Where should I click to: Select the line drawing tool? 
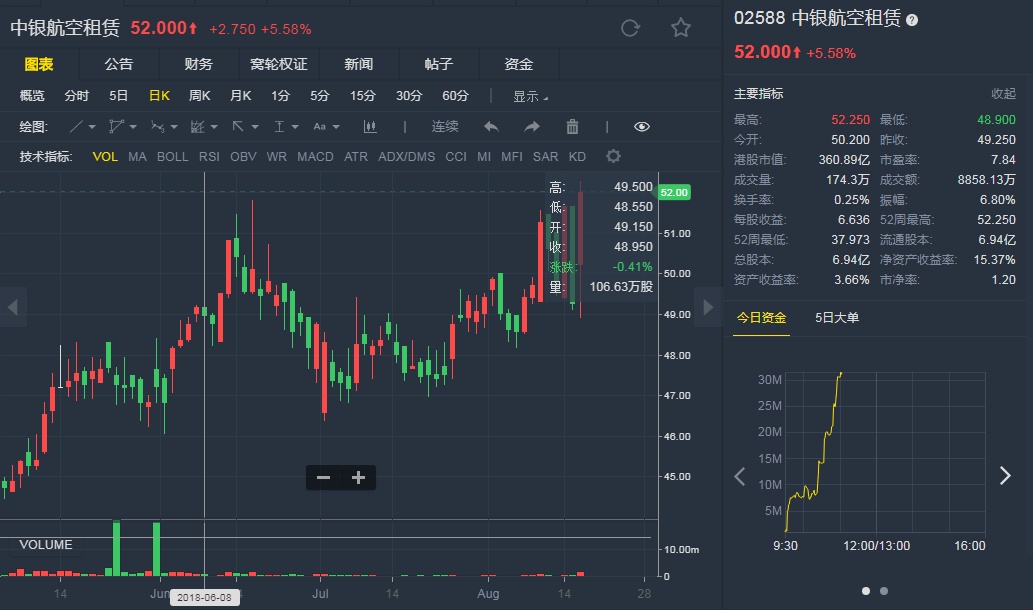[x=76, y=126]
